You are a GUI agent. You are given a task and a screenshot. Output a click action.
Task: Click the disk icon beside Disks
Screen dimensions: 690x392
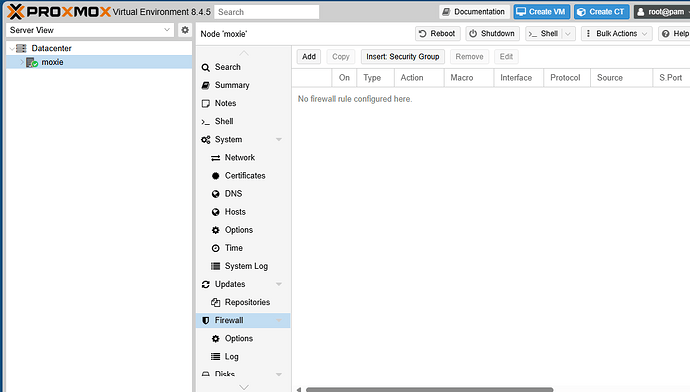(206, 374)
